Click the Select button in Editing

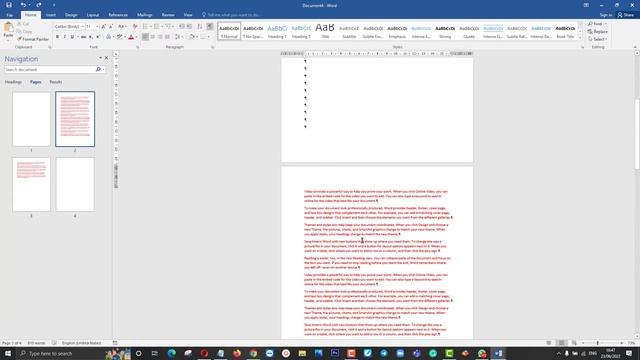598,39
